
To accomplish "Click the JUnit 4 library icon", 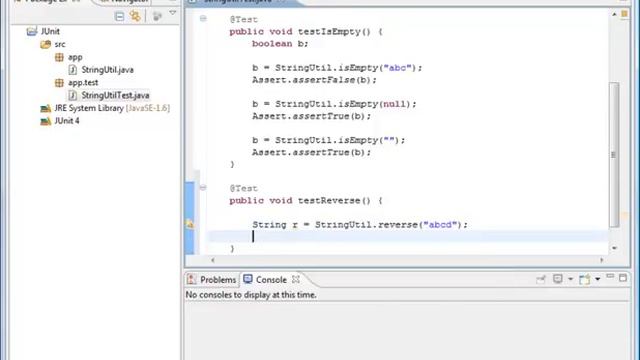I will (45, 121).
